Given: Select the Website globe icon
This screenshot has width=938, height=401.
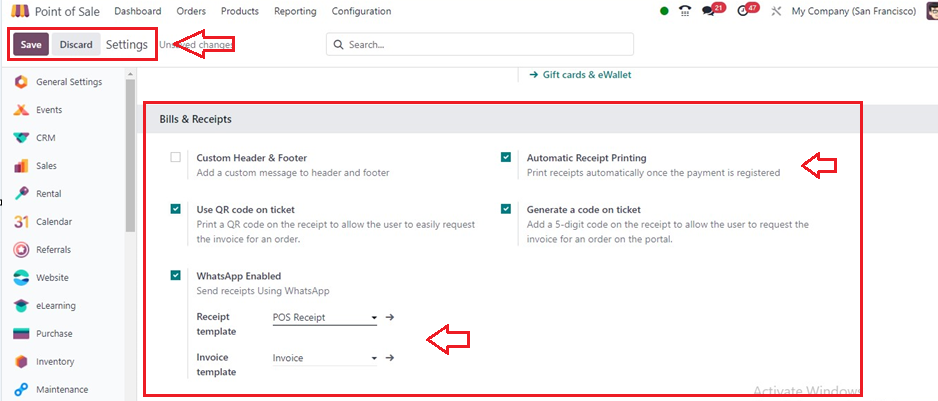Looking at the screenshot, I should (21, 278).
